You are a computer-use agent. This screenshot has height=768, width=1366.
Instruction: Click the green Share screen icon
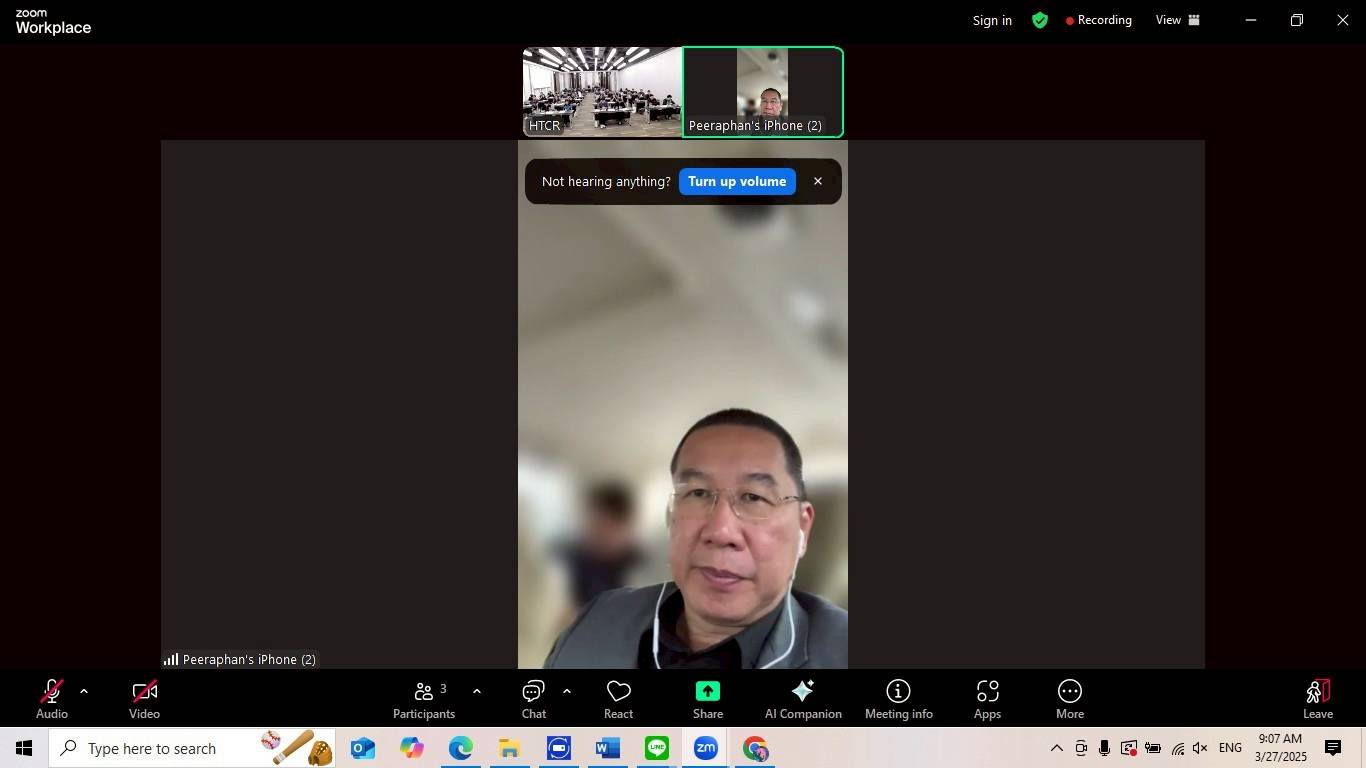tap(707, 692)
